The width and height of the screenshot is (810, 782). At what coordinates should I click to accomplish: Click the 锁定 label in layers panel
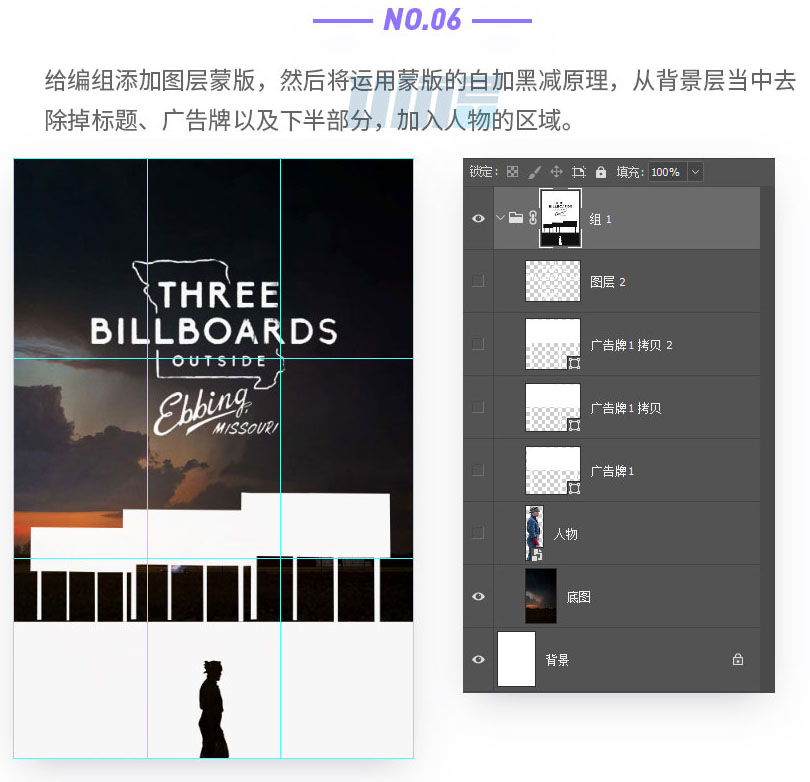click(x=484, y=172)
